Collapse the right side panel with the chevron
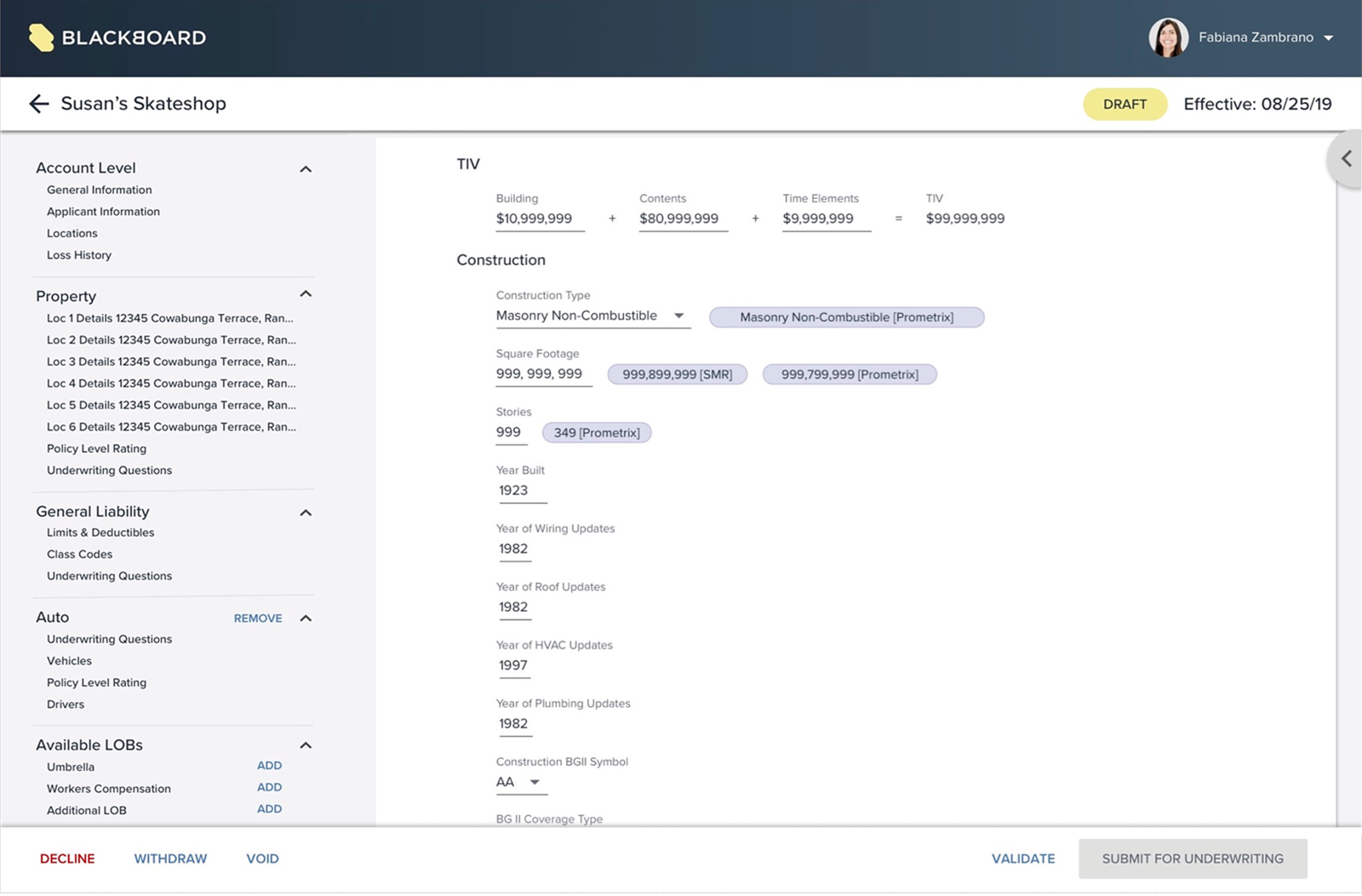Image resolution: width=1362 pixels, height=896 pixels. 1348,158
